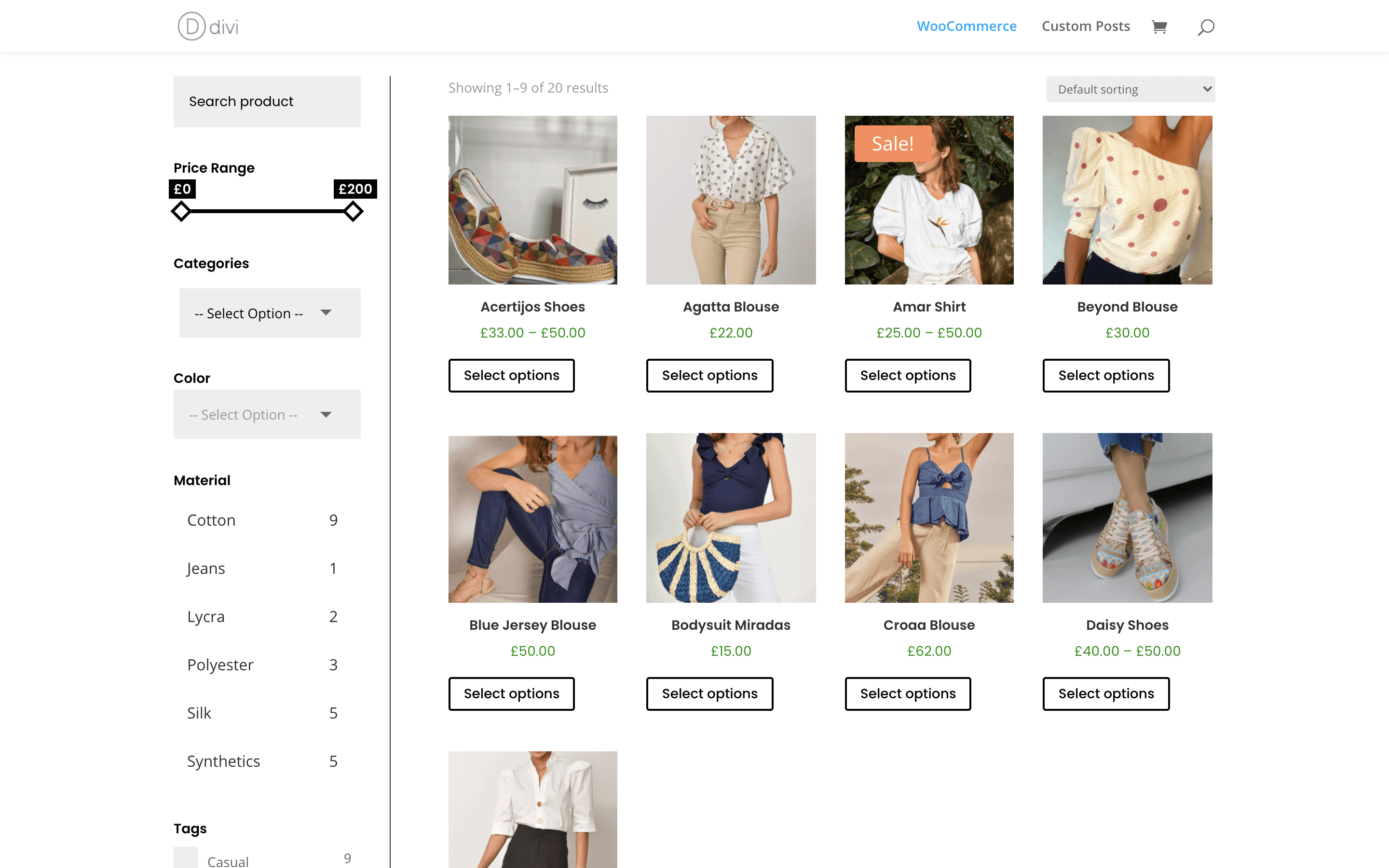Expand the Categories Select Option dropdown
The height and width of the screenshot is (868, 1389).
(x=270, y=313)
